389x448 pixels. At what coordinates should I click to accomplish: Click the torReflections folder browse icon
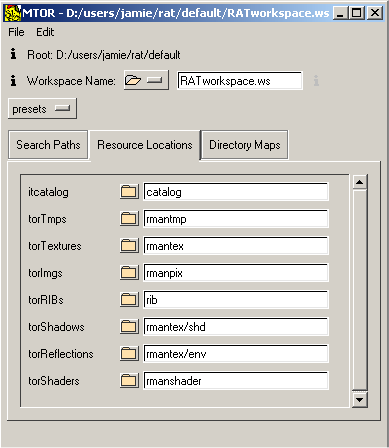coord(129,354)
